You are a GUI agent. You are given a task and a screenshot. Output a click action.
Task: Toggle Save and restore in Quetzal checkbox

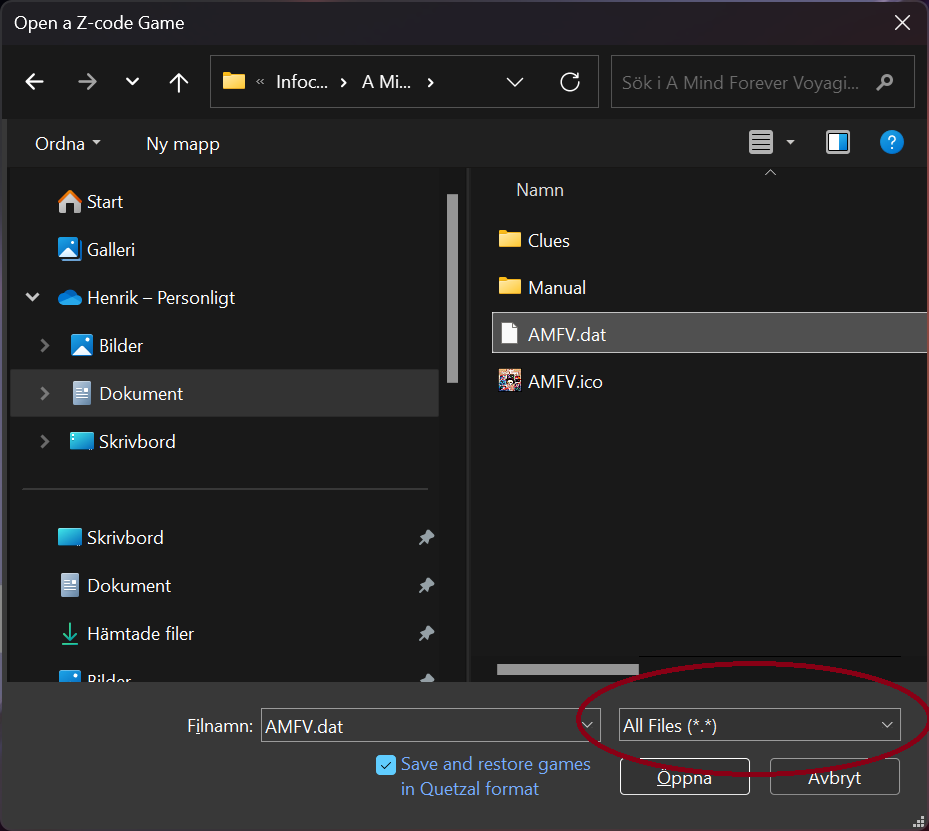point(386,765)
